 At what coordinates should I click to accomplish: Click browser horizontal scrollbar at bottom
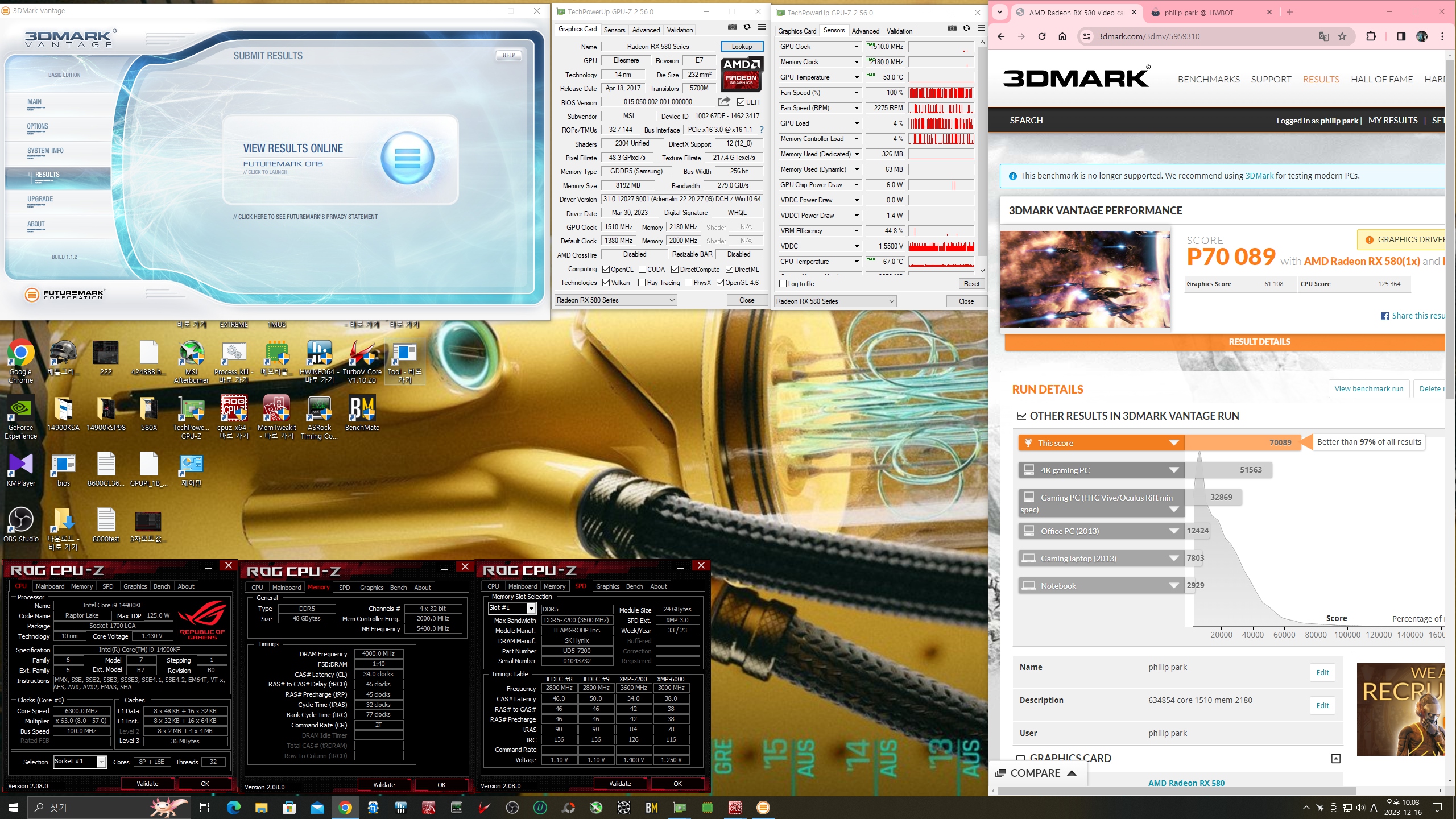click(1177, 791)
